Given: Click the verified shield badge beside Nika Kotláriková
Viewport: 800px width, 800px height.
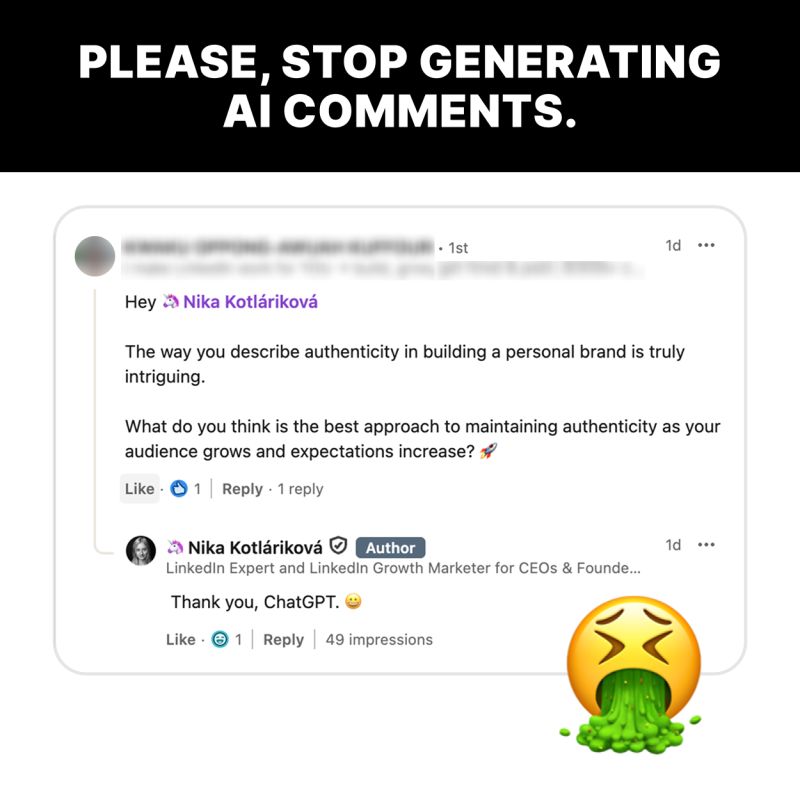Looking at the screenshot, I should point(338,546).
